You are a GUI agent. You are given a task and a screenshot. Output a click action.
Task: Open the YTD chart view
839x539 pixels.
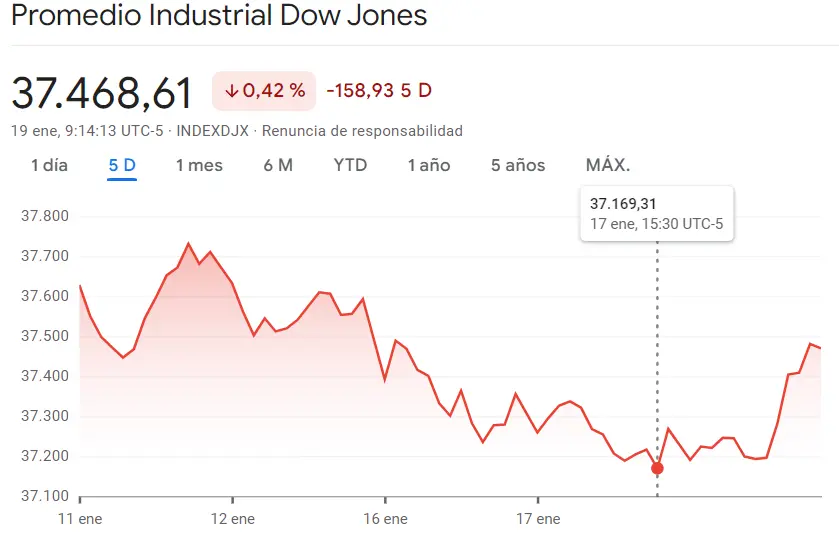(350, 165)
